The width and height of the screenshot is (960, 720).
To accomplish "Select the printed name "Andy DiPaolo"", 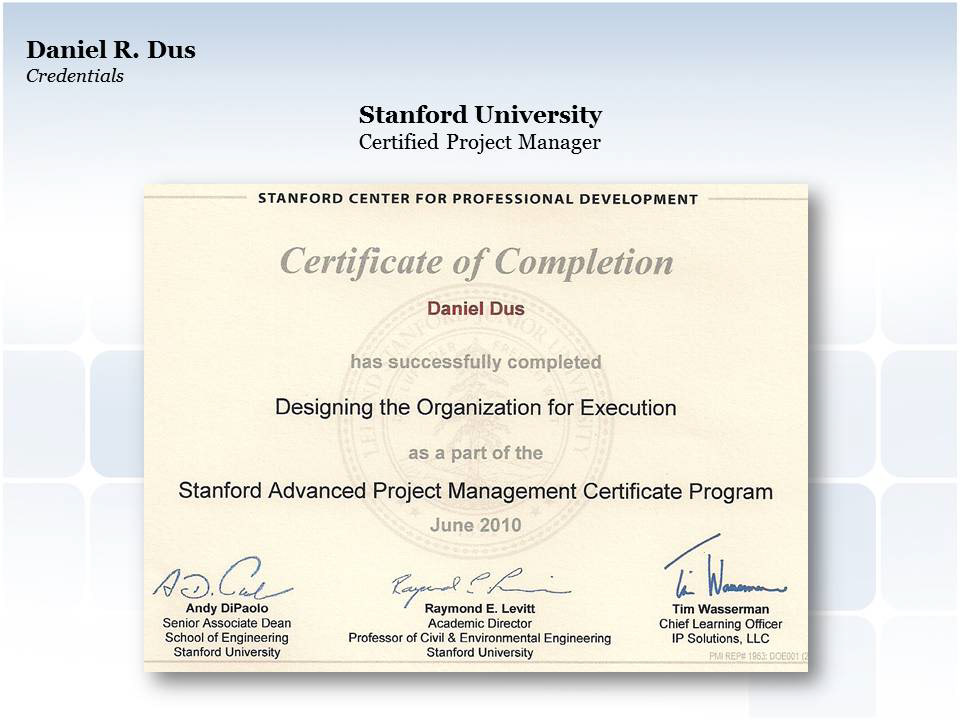I will click(227, 608).
